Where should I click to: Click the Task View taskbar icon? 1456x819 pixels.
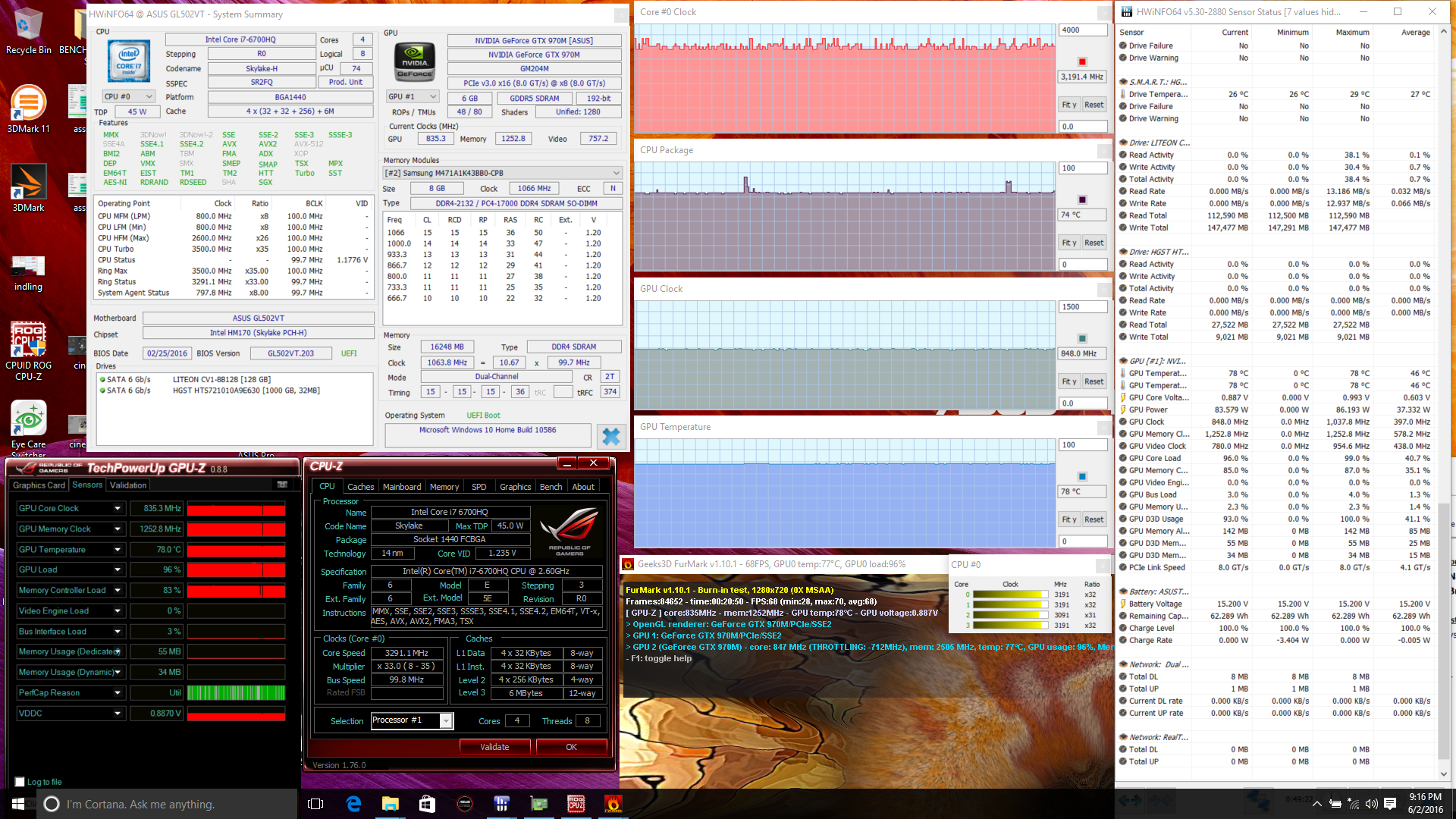pyautogui.click(x=316, y=804)
